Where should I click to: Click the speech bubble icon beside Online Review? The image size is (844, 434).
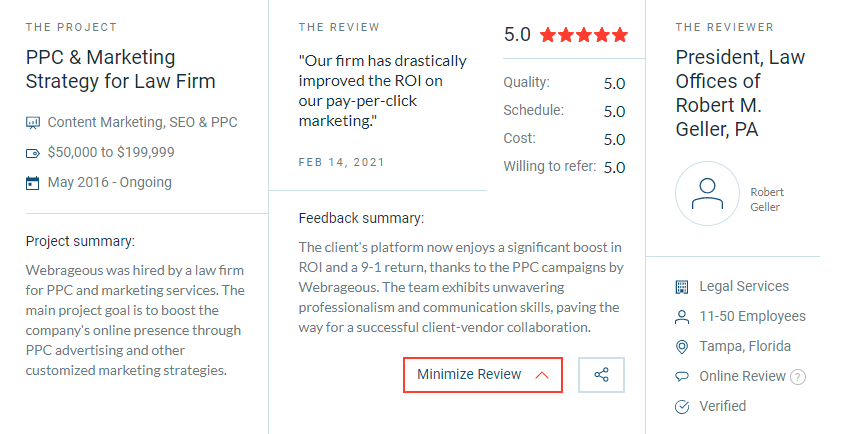pos(681,377)
